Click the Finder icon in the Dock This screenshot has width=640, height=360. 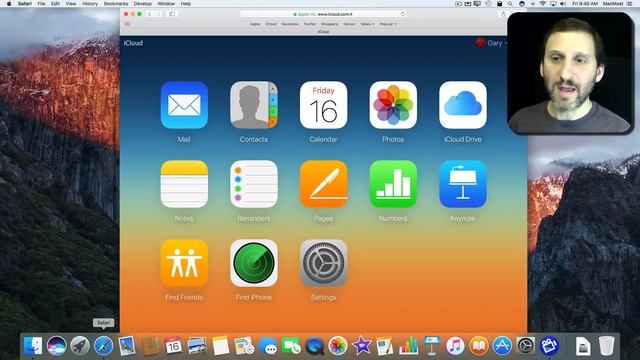click(33, 346)
